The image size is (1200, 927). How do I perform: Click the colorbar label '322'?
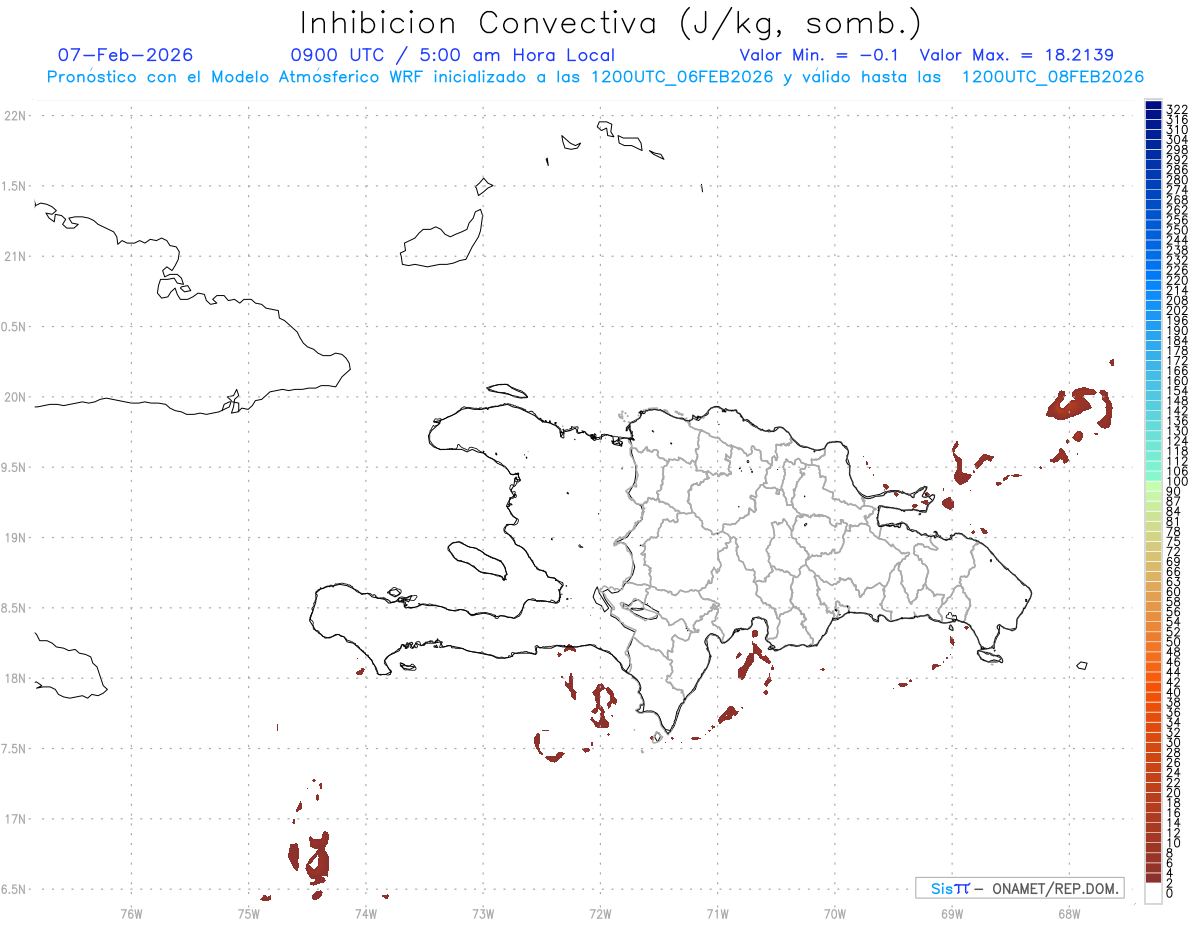tap(1177, 108)
